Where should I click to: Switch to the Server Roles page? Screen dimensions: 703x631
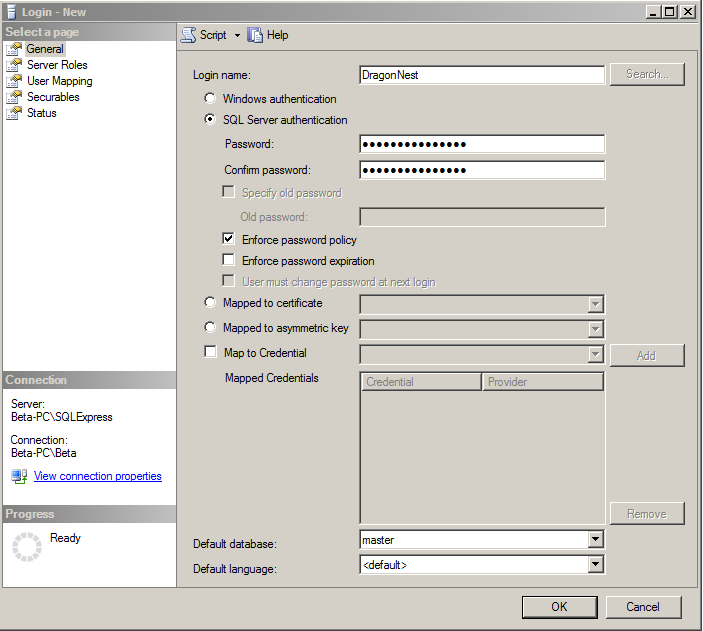pos(57,65)
